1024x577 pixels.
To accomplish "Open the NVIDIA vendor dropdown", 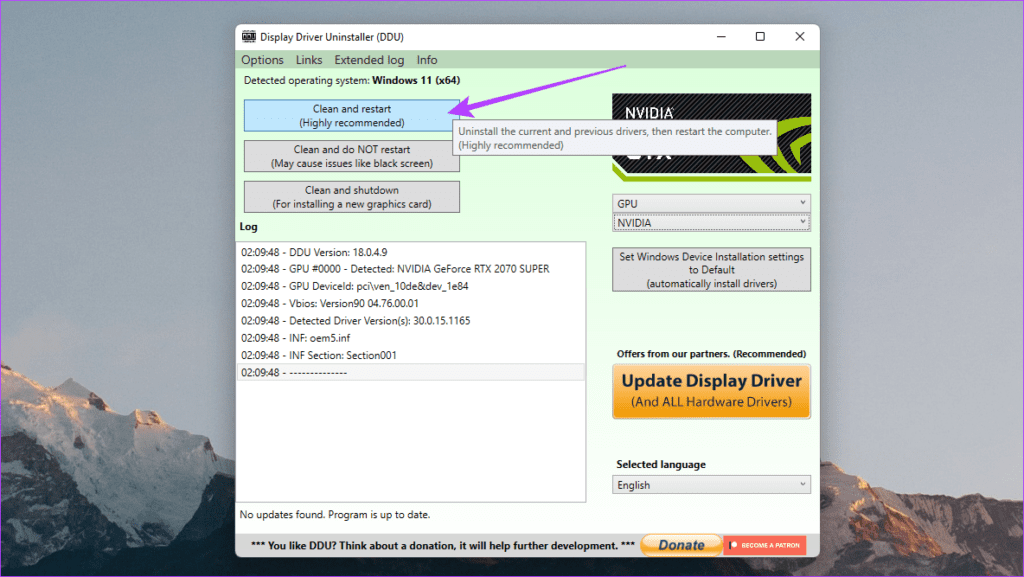I will 710,221.
